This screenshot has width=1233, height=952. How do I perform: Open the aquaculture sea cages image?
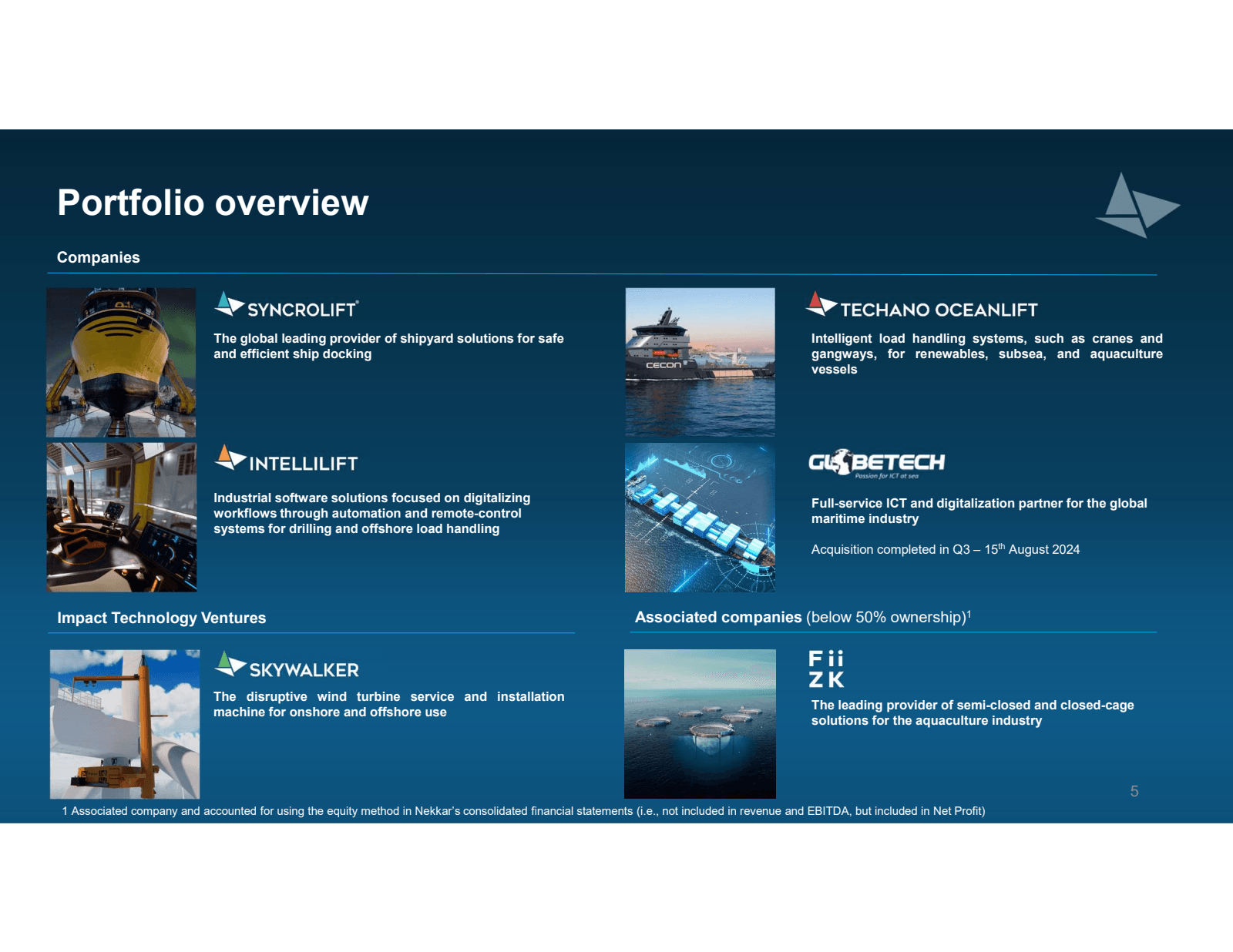700,724
